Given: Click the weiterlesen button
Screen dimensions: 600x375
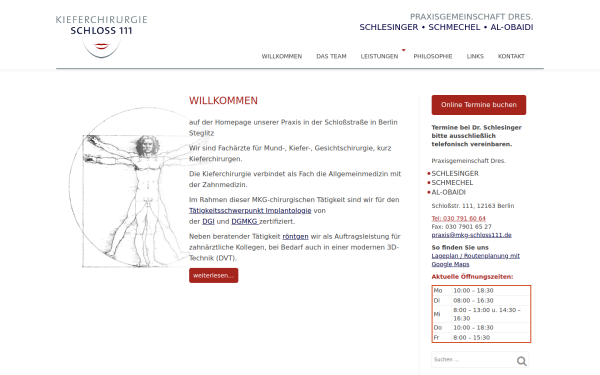Looking at the screenshot, I should click(x=214, y=276).
